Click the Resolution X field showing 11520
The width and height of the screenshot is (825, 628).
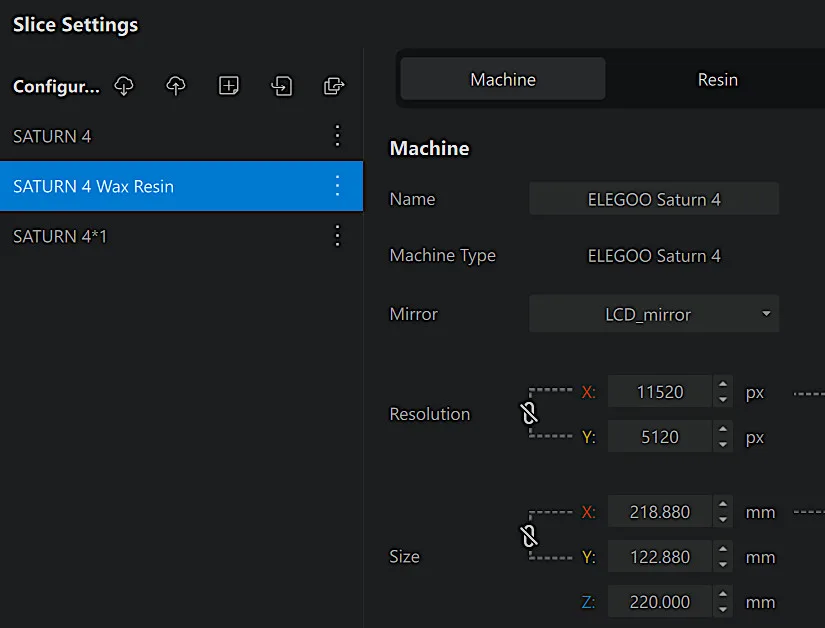coord(660,392)
